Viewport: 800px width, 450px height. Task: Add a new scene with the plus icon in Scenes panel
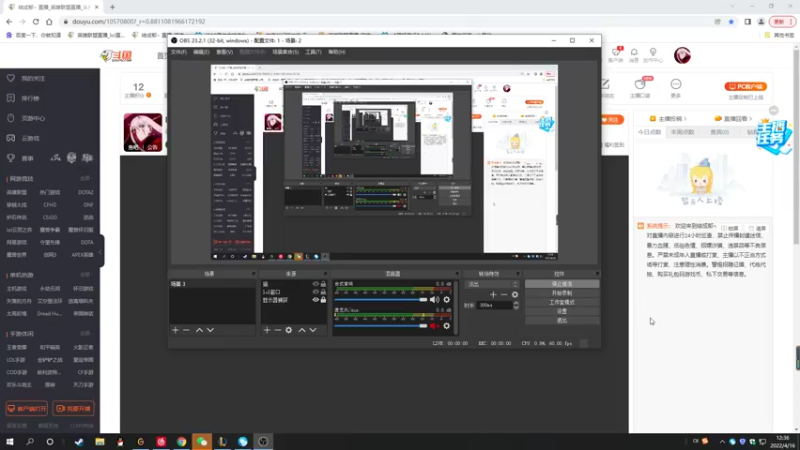coord(176,330)
